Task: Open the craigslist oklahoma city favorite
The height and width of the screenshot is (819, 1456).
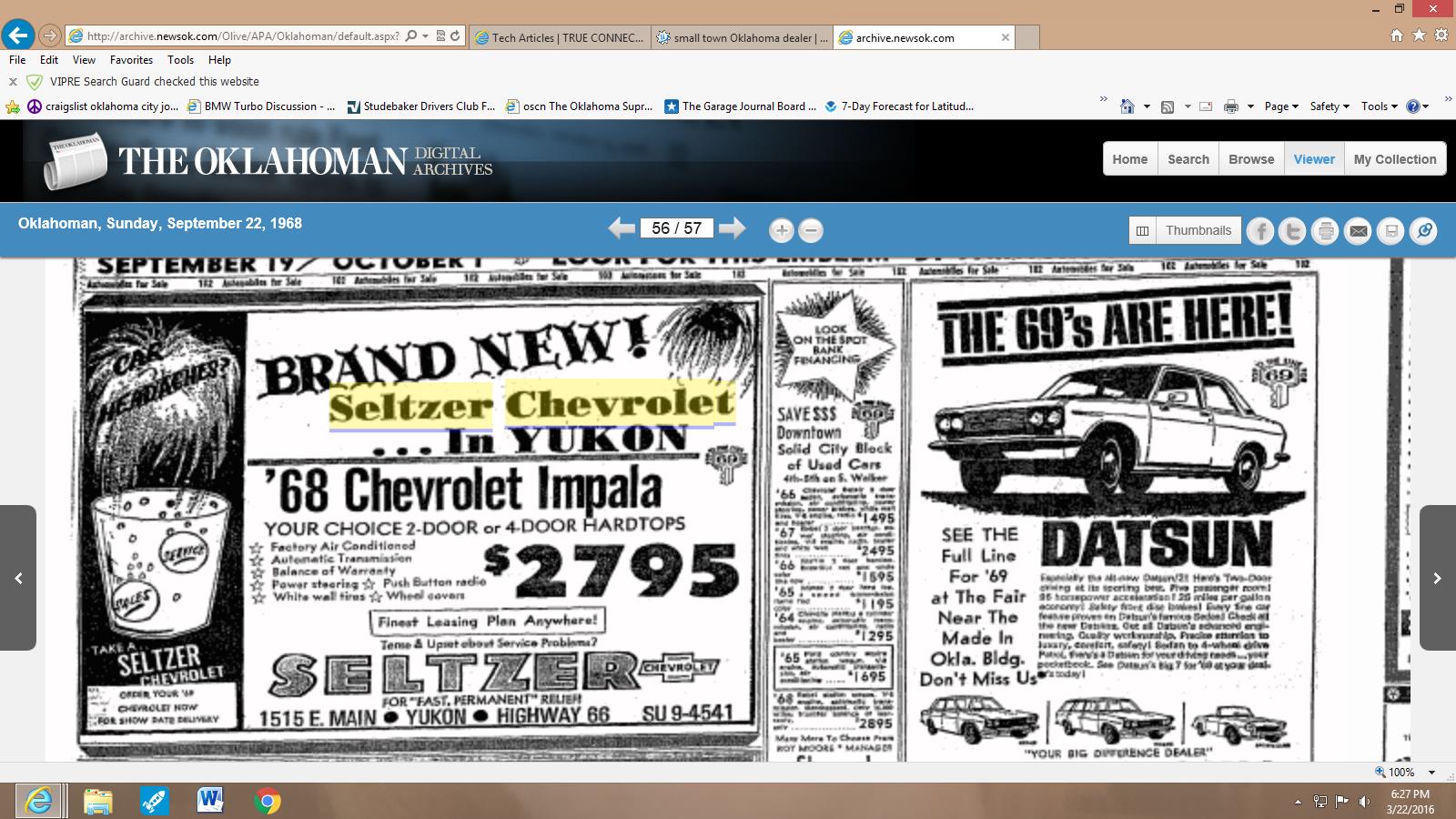Action: click(x=103, y=106)
